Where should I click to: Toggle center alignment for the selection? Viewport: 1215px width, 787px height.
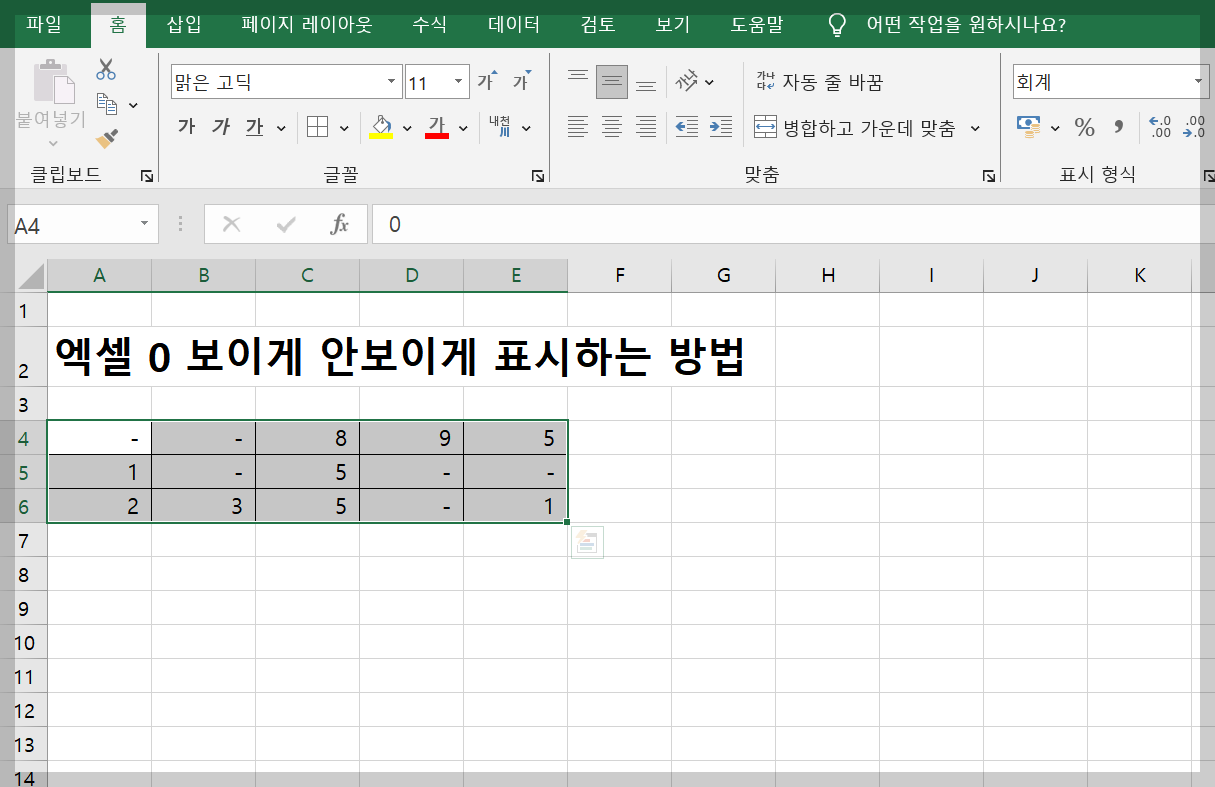(x=611, y=127)
